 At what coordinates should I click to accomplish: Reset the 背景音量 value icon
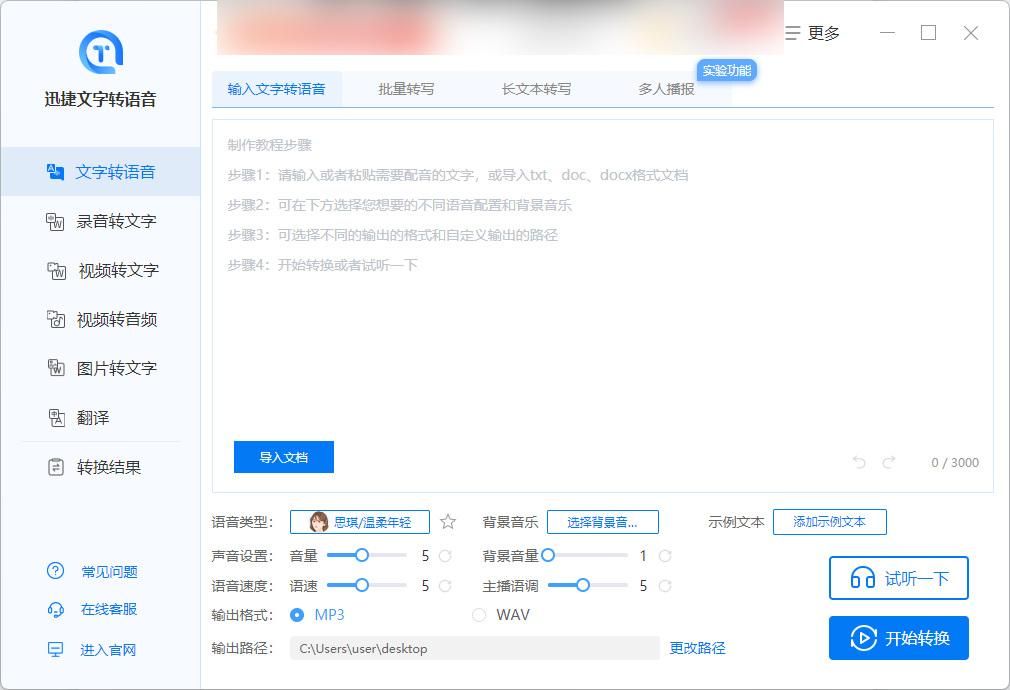click(665, 555)
